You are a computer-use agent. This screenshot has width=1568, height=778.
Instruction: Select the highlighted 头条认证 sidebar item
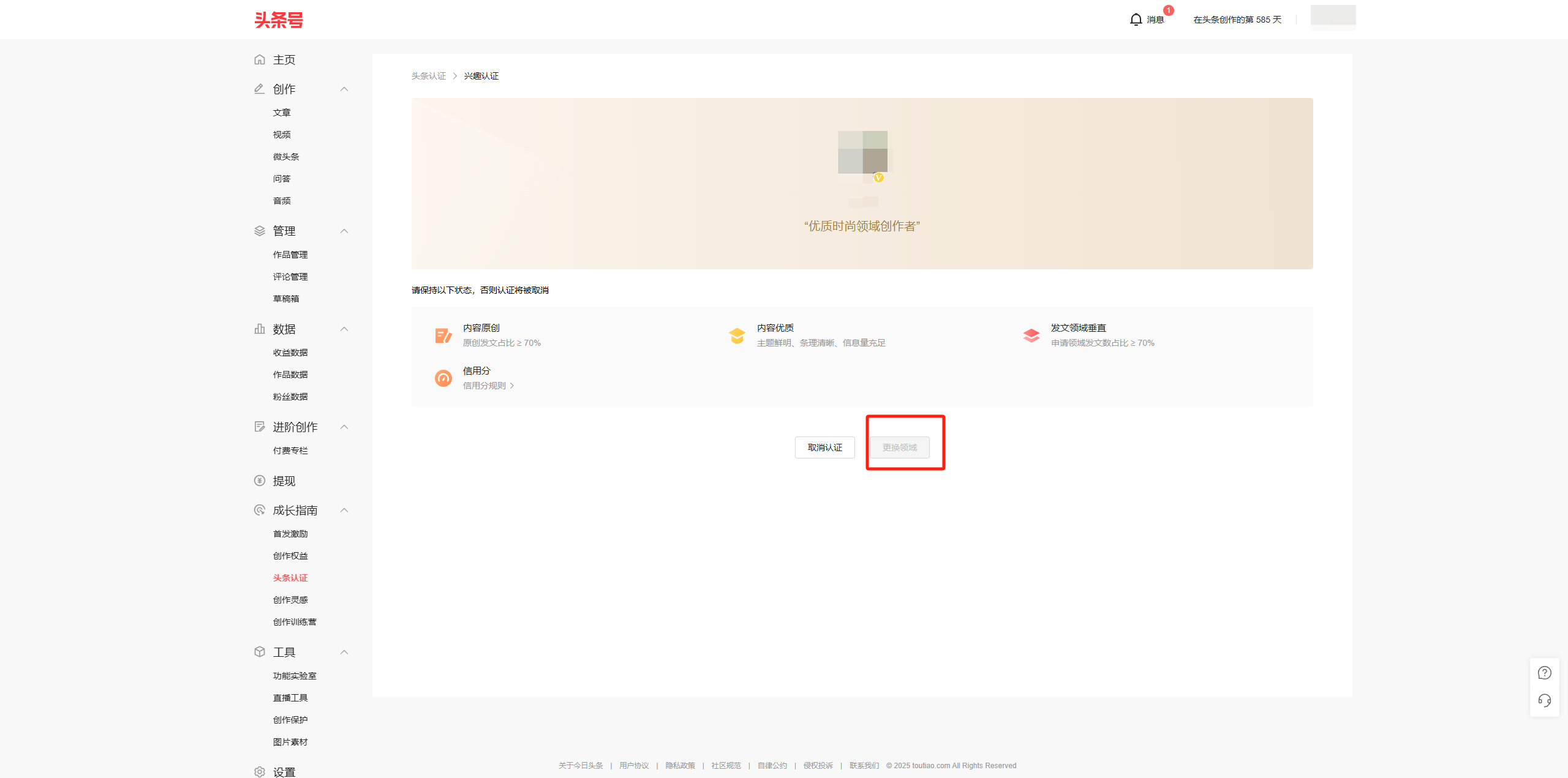(290, 578)
